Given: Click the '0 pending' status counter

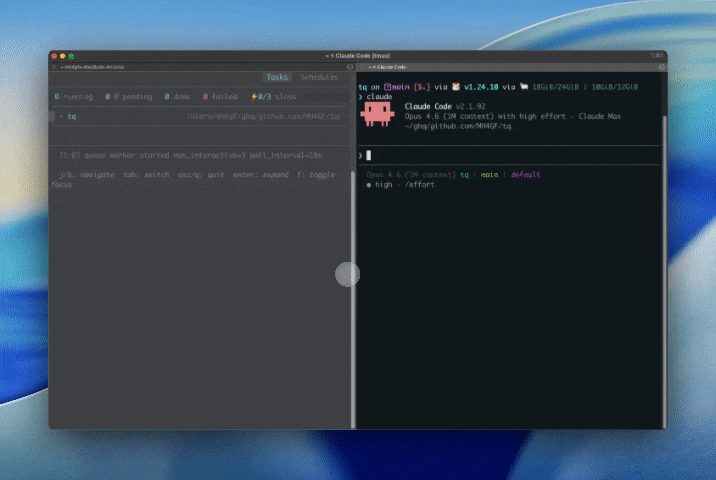Looking at the screenshot, I should click(x=129, y=97).
